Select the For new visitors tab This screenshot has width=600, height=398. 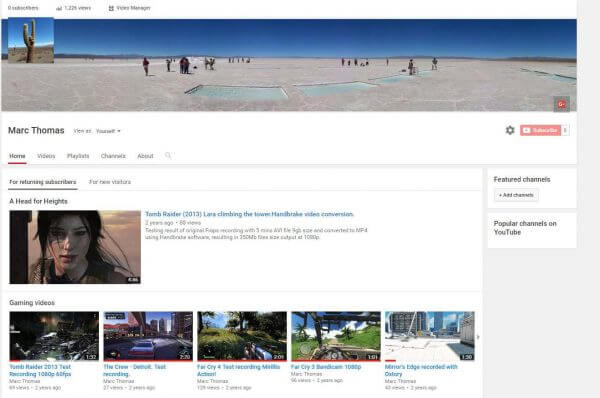(x=110, y=182)
